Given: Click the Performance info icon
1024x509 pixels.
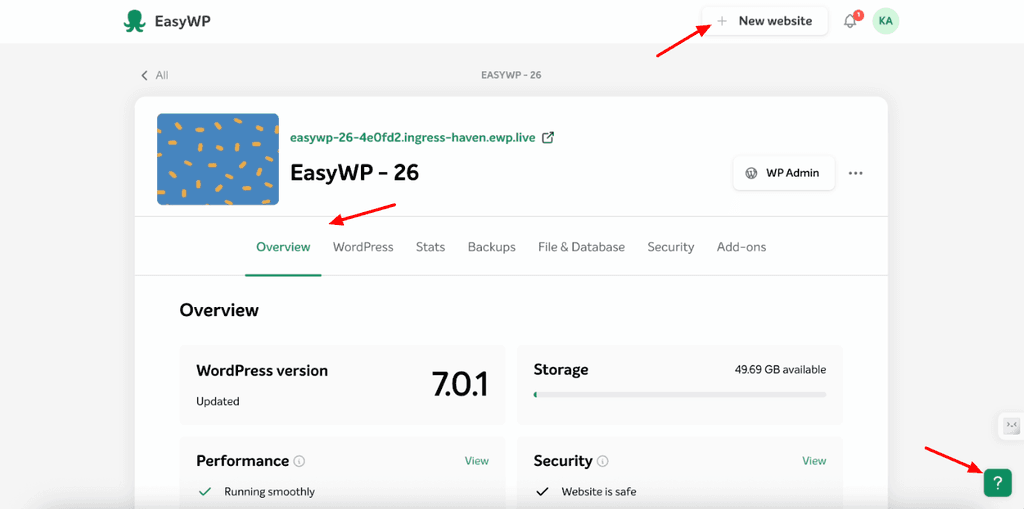Looking at the screenshot, I should tap(300, 461).
